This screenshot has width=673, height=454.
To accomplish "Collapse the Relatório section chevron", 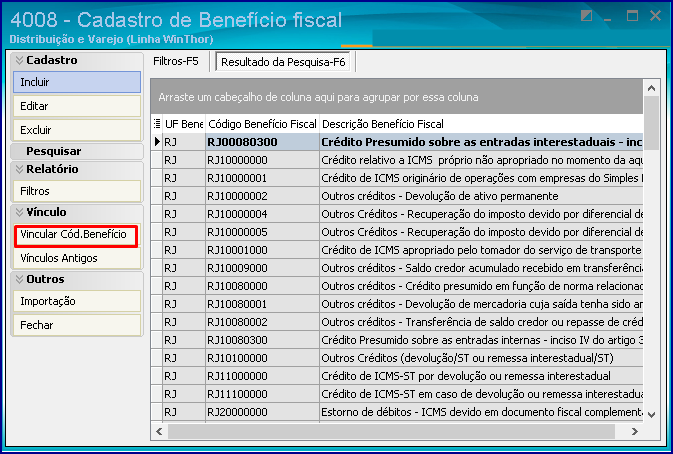I will (19, 169).
